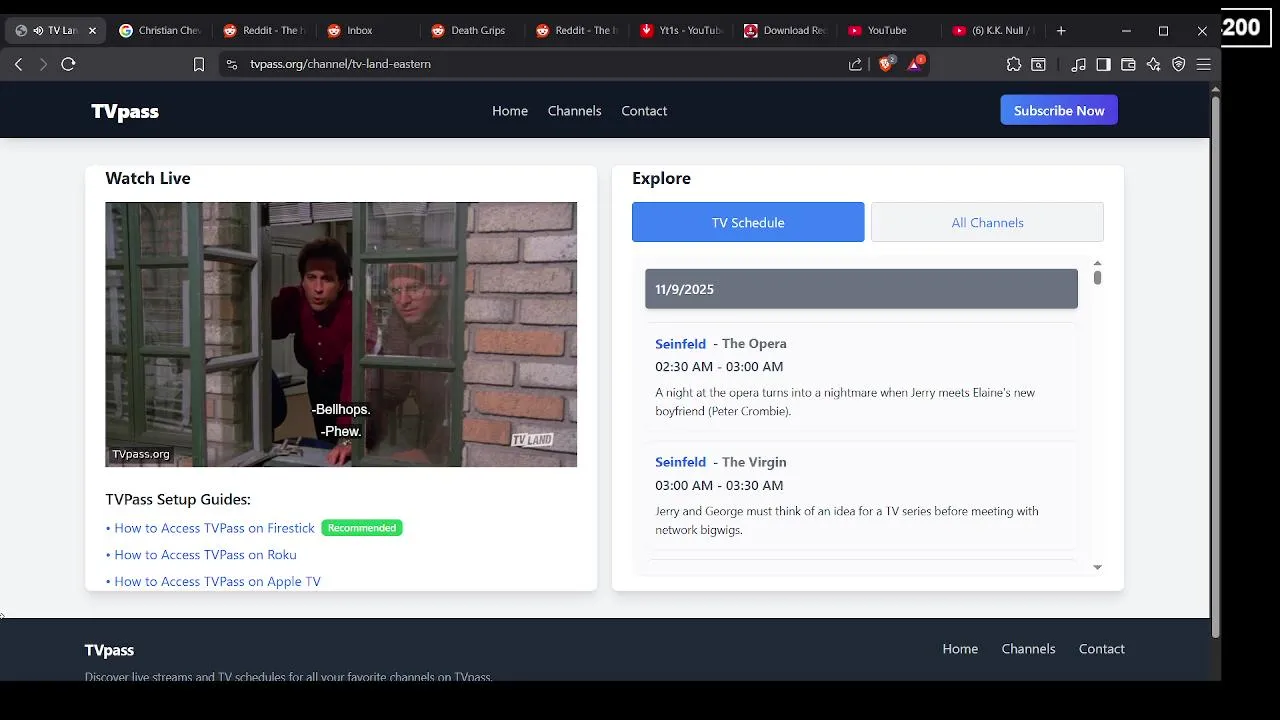Open How to Access TVPass on Firestick
This screenshot has width=1280, height=720.
pos(214,528)
